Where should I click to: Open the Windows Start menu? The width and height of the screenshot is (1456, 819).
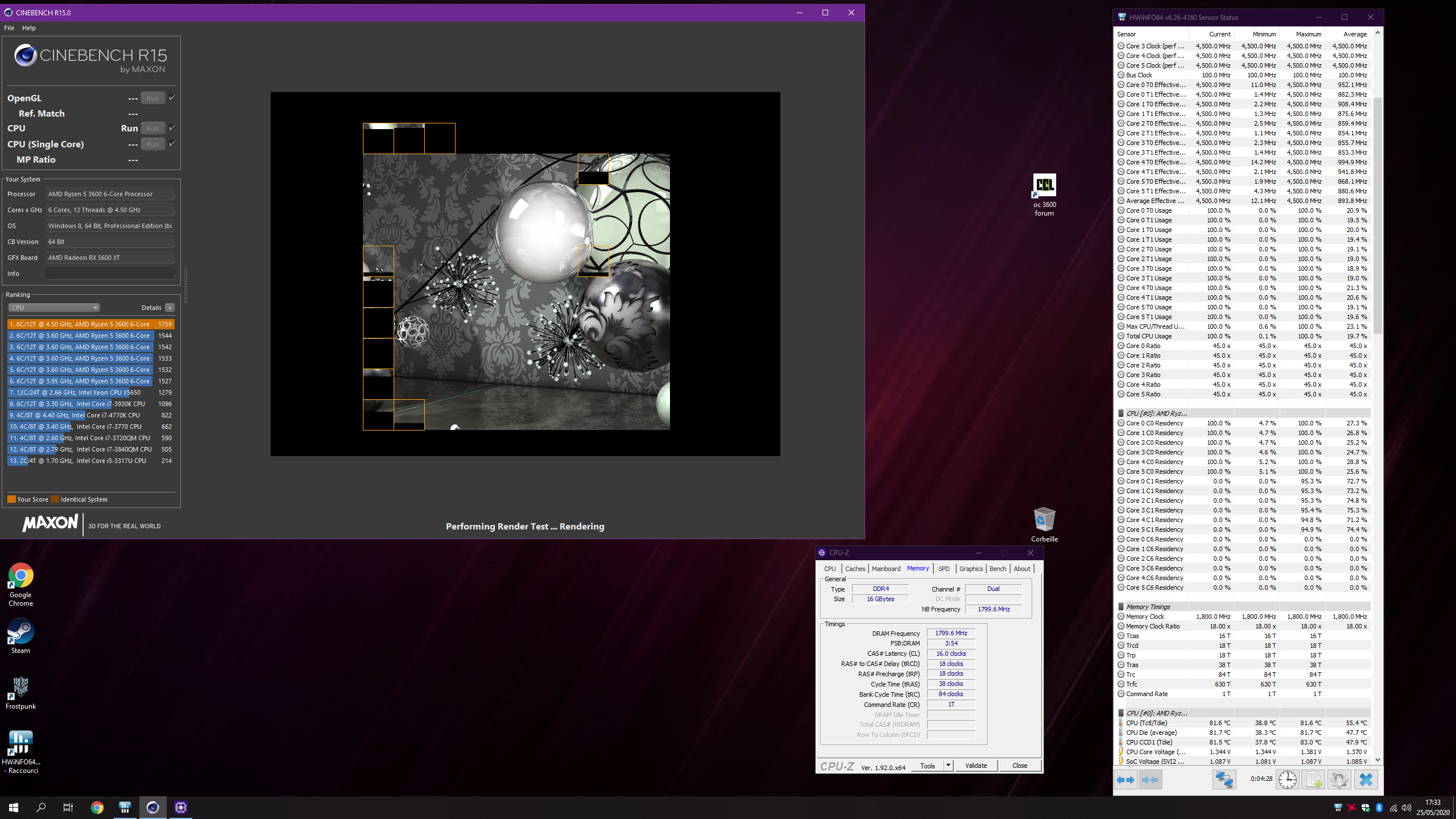[x=14, y=807]
